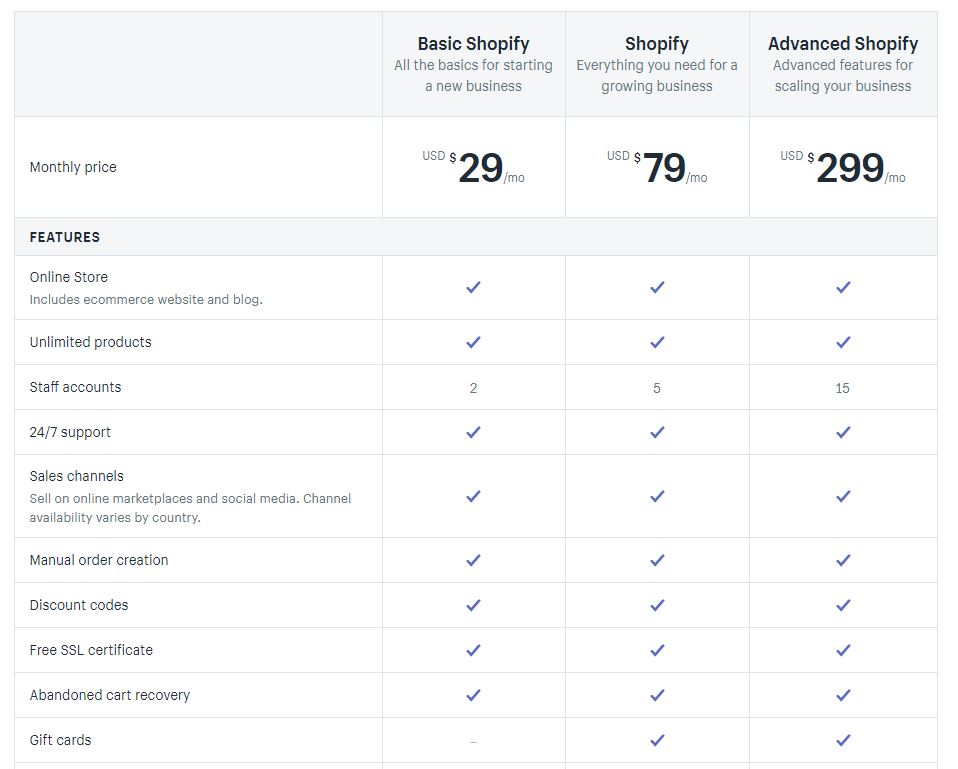Click the 24/7 support label
Screen dimensions: 958x769
pos(70,432)
